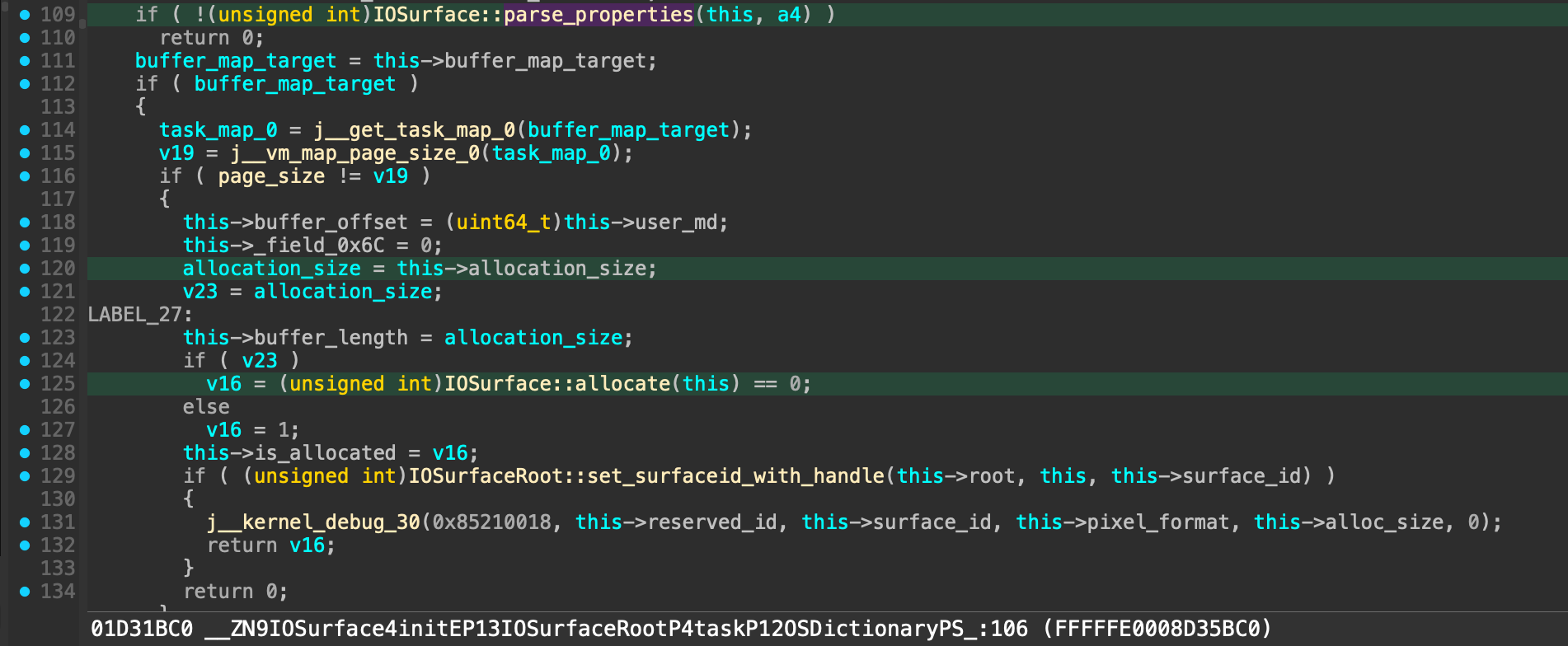
Task: Click v23 assigned on line 121
Action: (200, 292)
